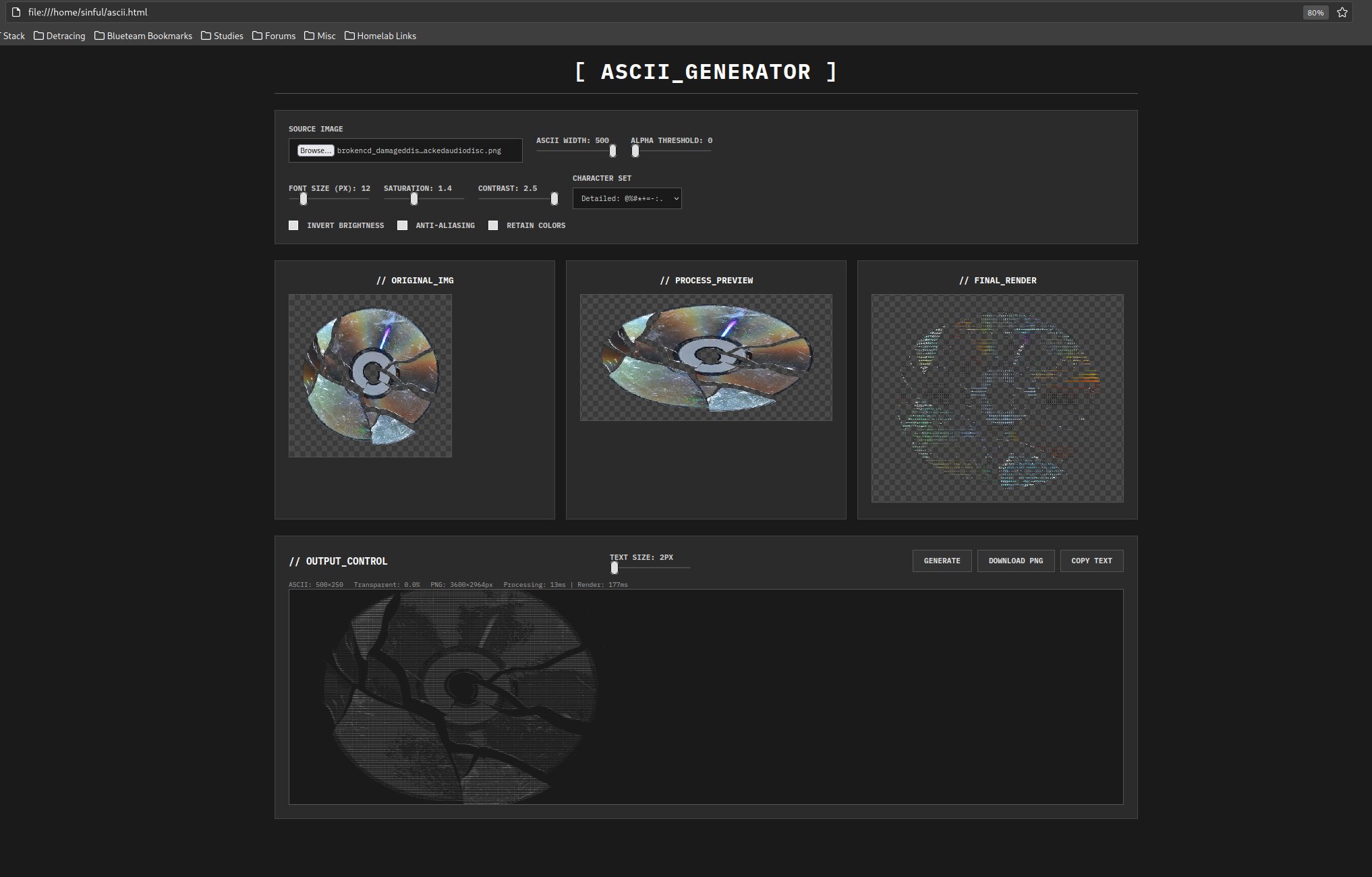Open the Forums bookmarks folder
The width and height of the screenshot is (1372, 877).
pyautogui.click(x=274, y=36)
